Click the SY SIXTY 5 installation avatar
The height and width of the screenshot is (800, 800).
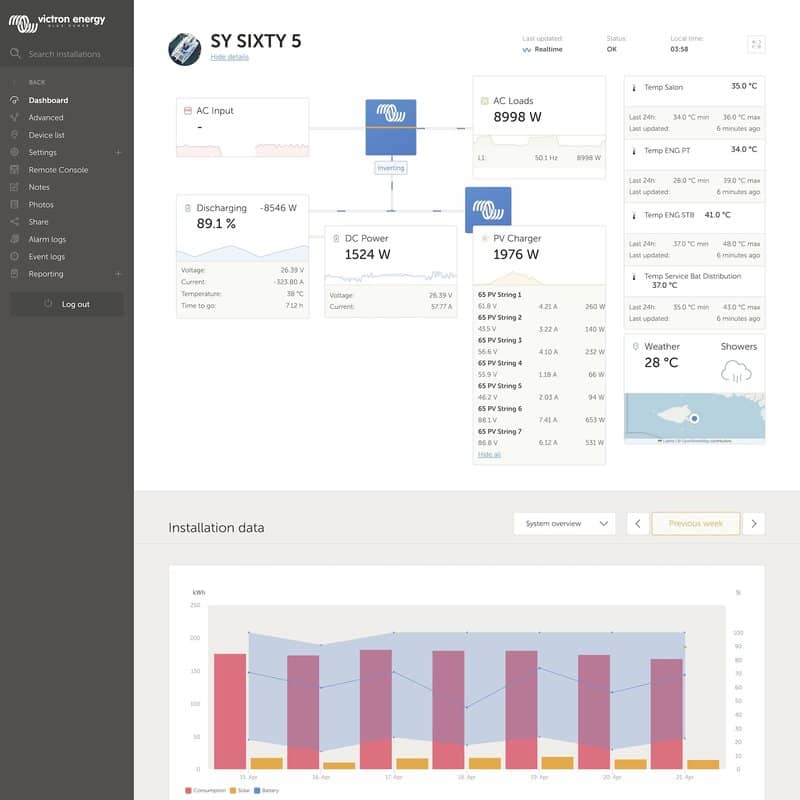185,49
